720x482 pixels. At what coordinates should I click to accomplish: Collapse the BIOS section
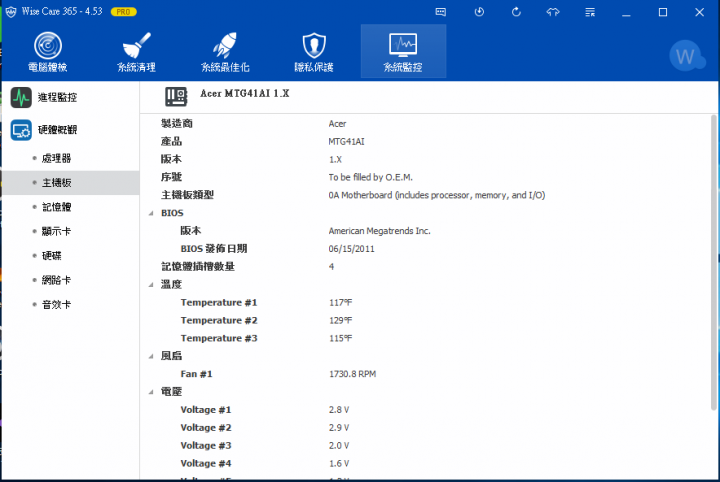[151, 213]
